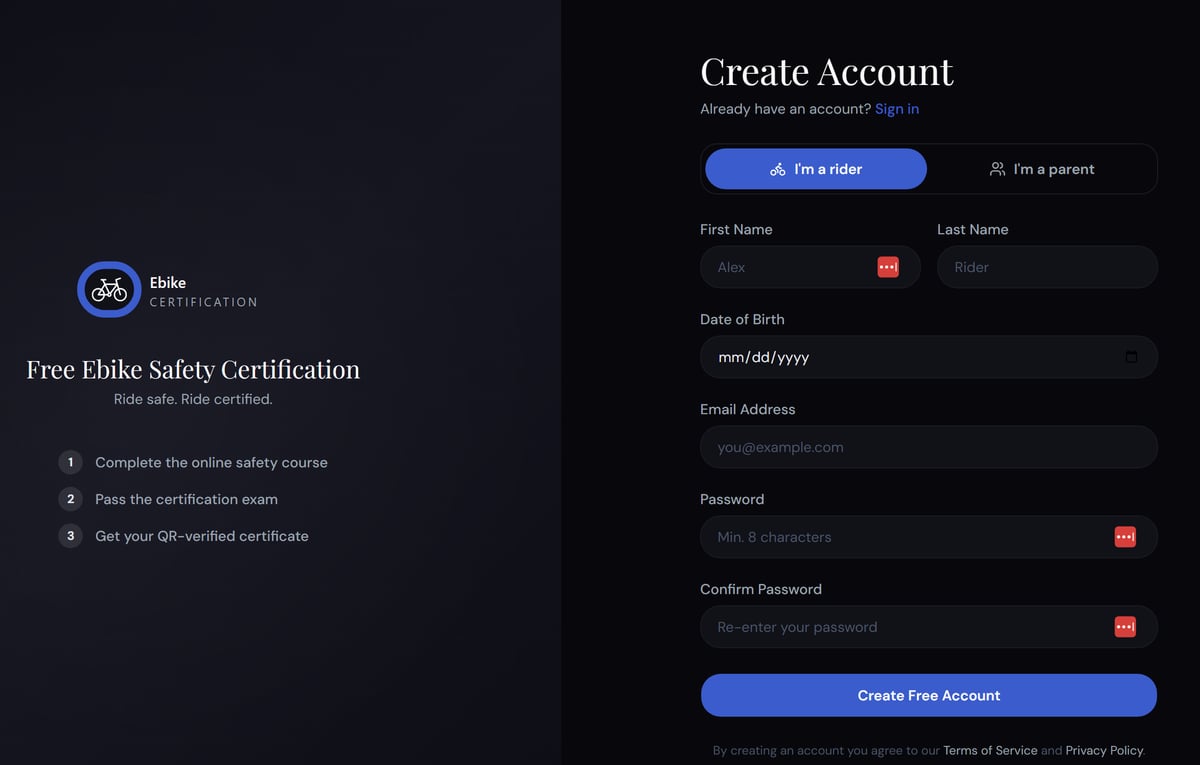Open the Date of Birth calendar picker
The height and width of the screenshot is (765, 1200).
point(1131,357)
